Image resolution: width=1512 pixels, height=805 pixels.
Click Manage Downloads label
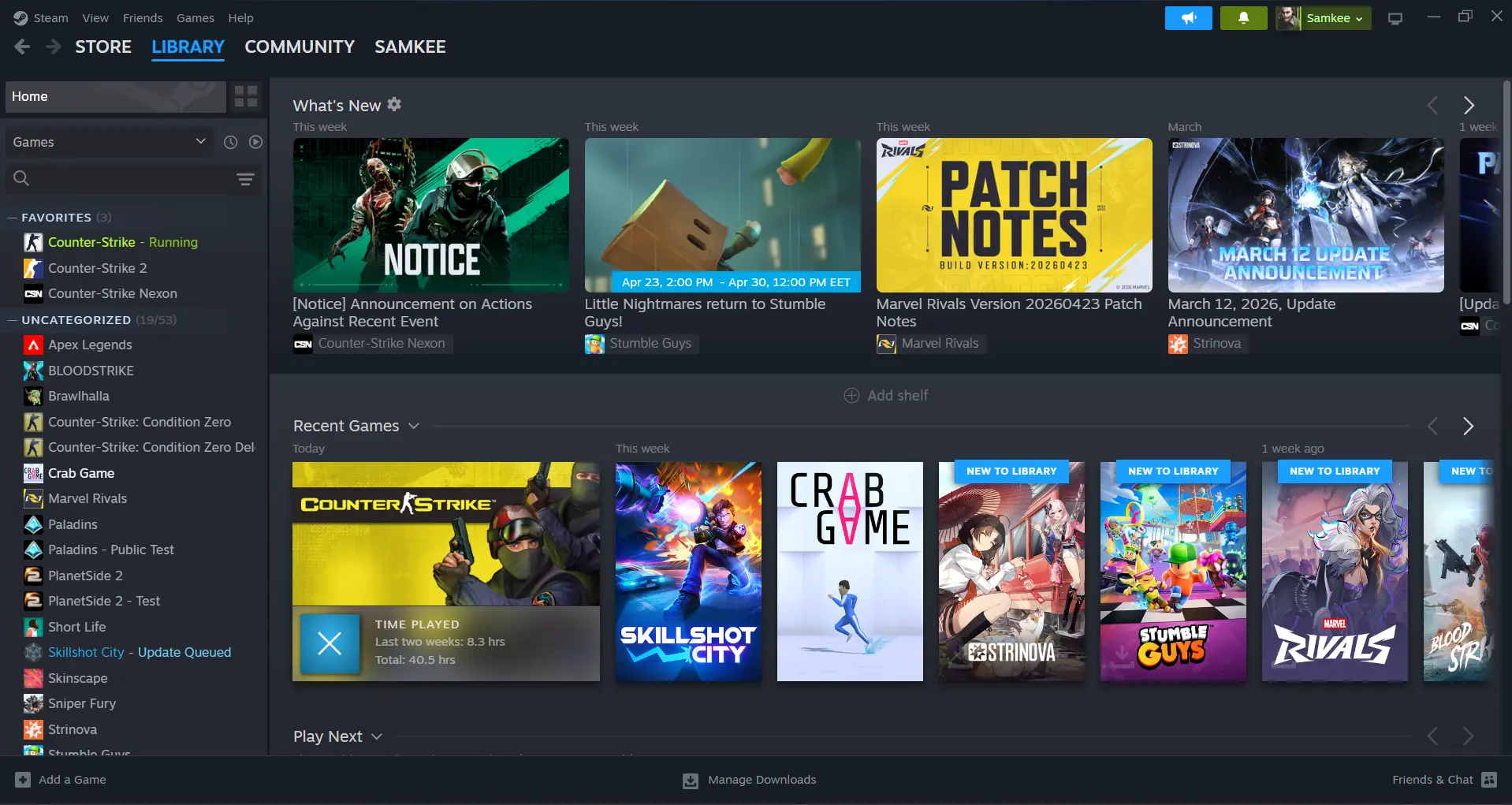[762, 780]
